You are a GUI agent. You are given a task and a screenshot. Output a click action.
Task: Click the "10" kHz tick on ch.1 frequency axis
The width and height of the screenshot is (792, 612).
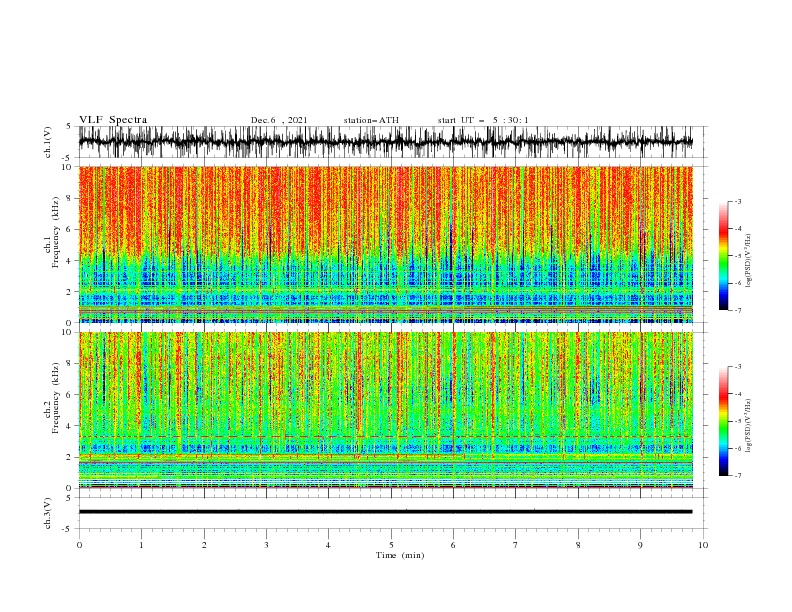coord(66,167)
